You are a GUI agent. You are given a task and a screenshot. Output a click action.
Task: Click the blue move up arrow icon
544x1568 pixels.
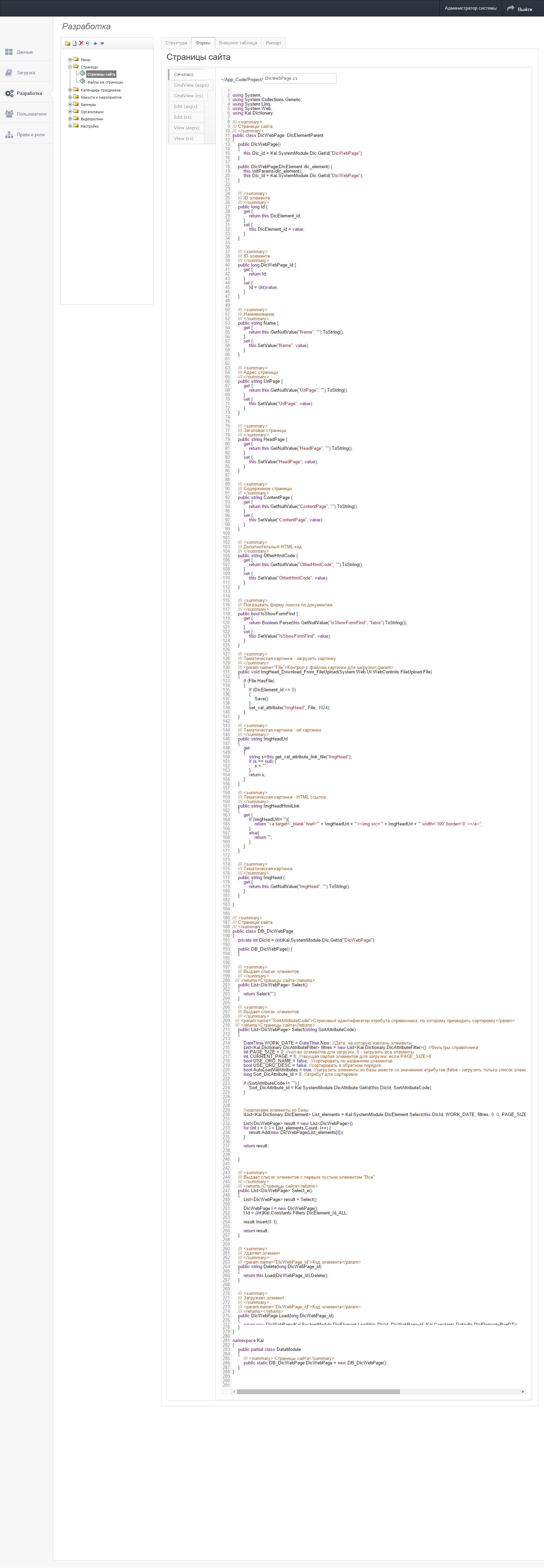coord(95,43)
